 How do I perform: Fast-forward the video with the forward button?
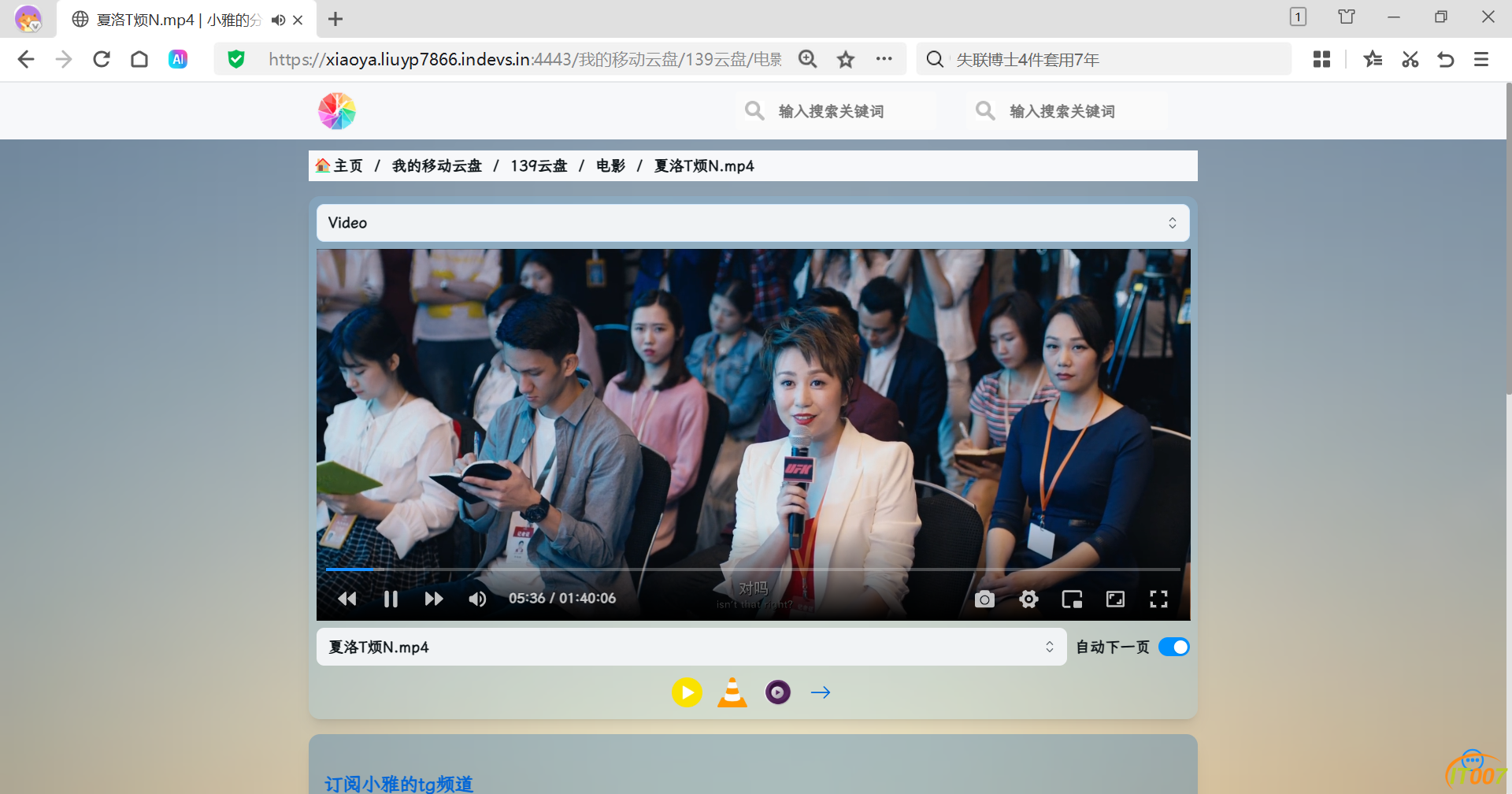pos(433,599)
